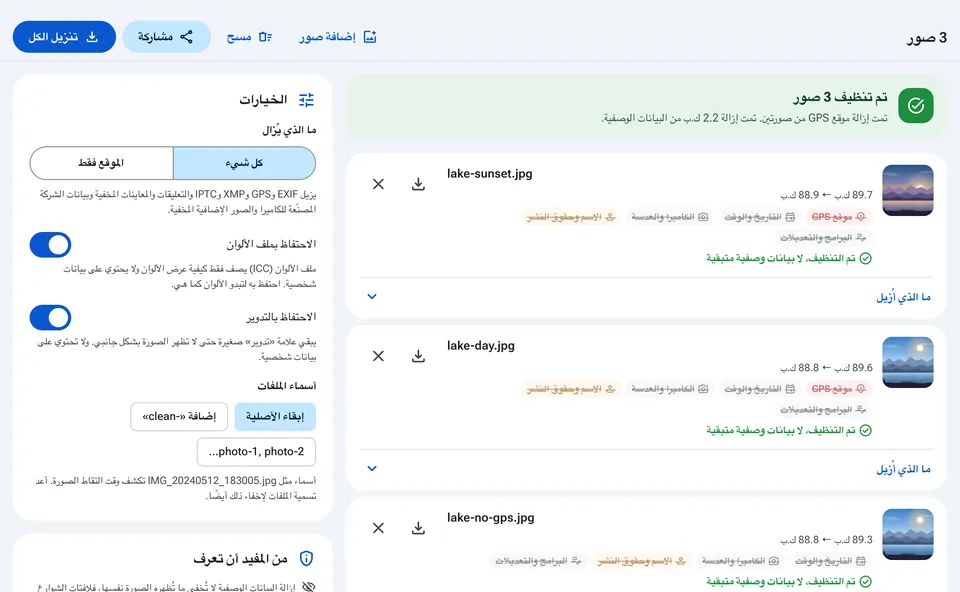Click the مسح clear button
This screenshot has width=960, height=592.
249,37
